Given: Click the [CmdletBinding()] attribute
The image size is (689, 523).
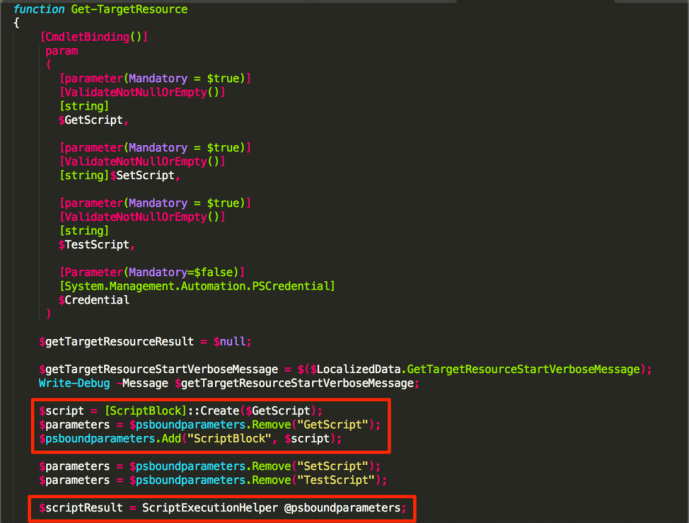Looking at the screenshot, I should [x=94, y=37].
